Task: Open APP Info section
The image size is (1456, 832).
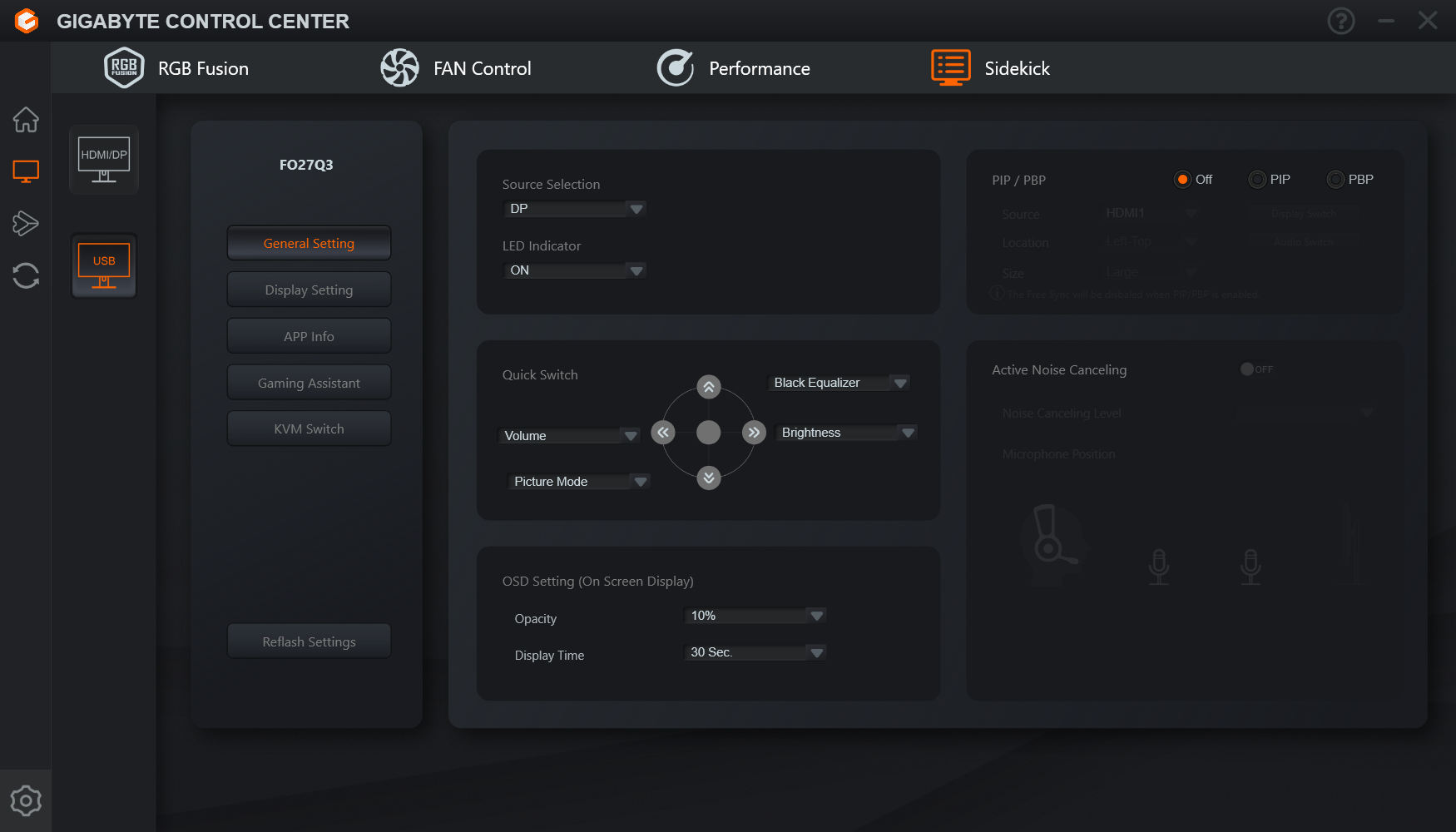Action: tap(309, 336)
